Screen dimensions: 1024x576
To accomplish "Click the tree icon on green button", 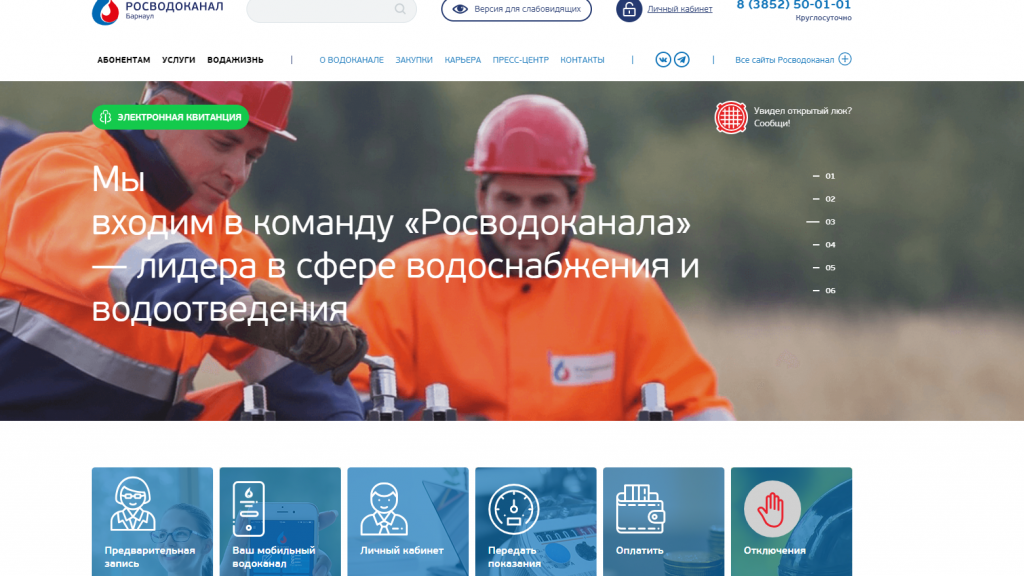I will point(106,117).
